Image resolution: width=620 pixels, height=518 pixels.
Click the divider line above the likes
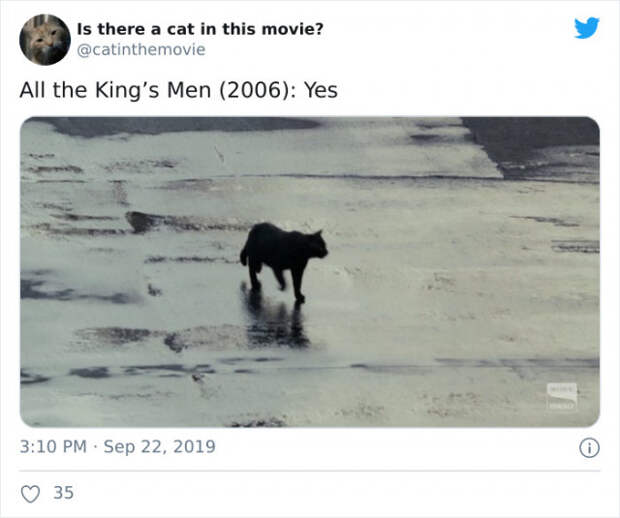pyautogui.click(x=310, y=471)
